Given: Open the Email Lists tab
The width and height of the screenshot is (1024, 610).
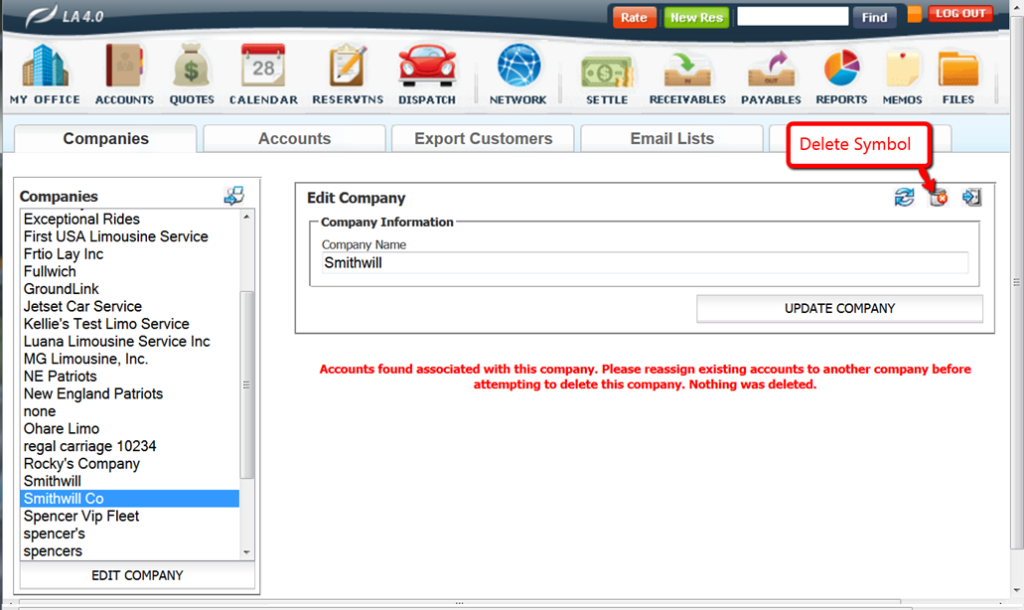Looking at the screenshot, I should coord(672,139).
